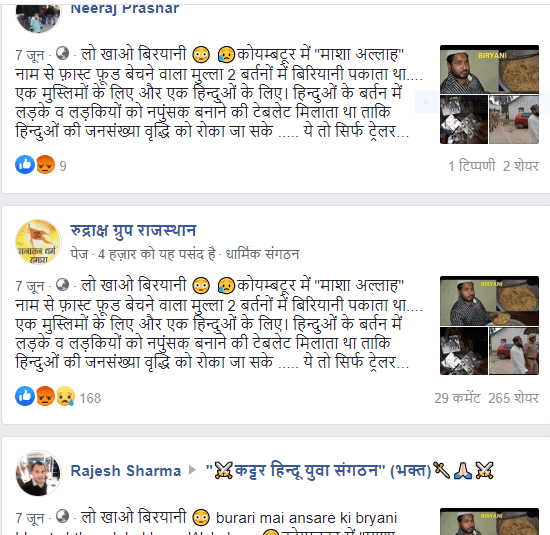550x535 pixels.
Task: Open the 29 कमेंट comments list
Action: click(457, 398)
